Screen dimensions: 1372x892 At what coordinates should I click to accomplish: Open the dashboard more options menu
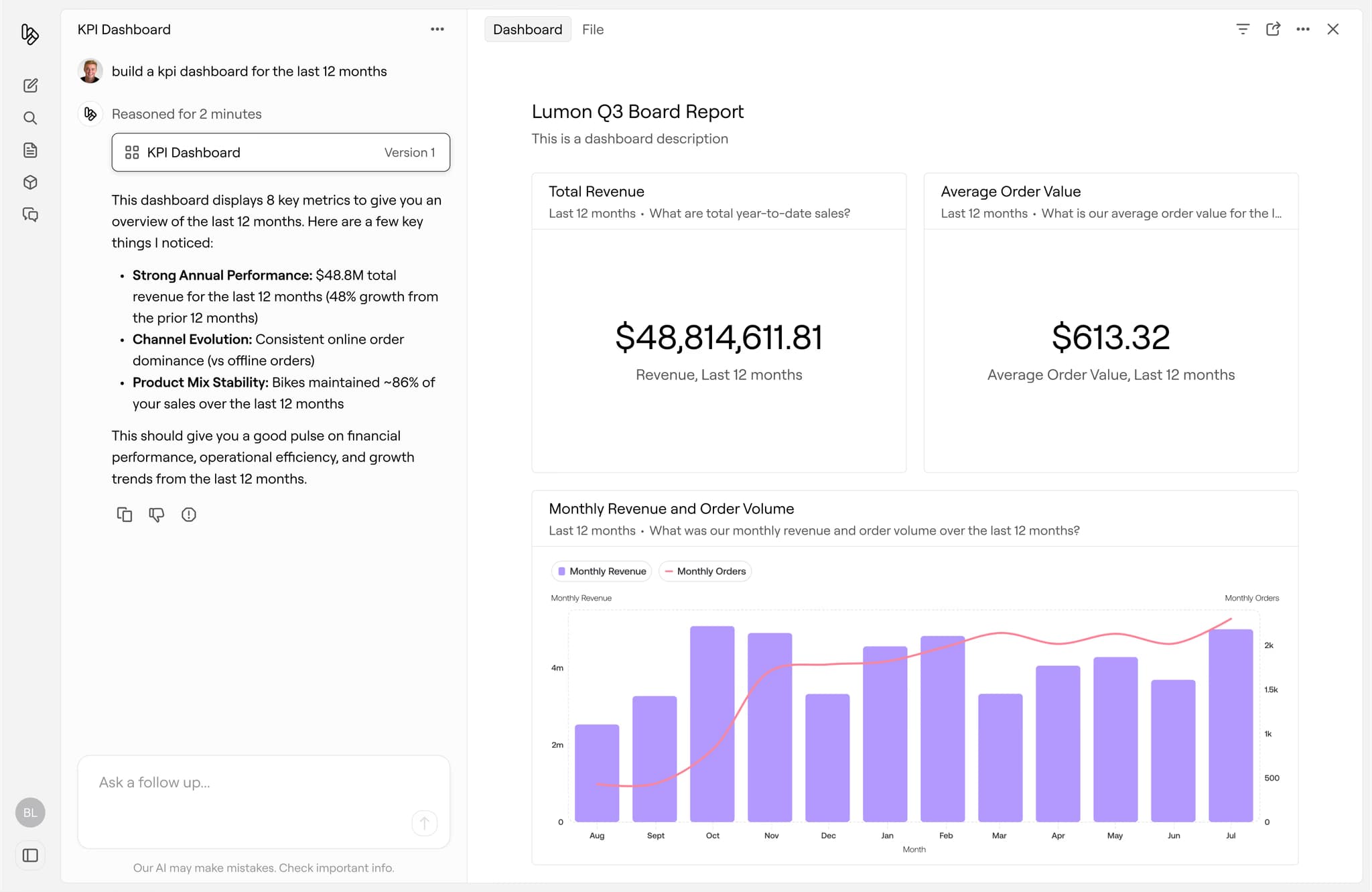(1303, 29)
